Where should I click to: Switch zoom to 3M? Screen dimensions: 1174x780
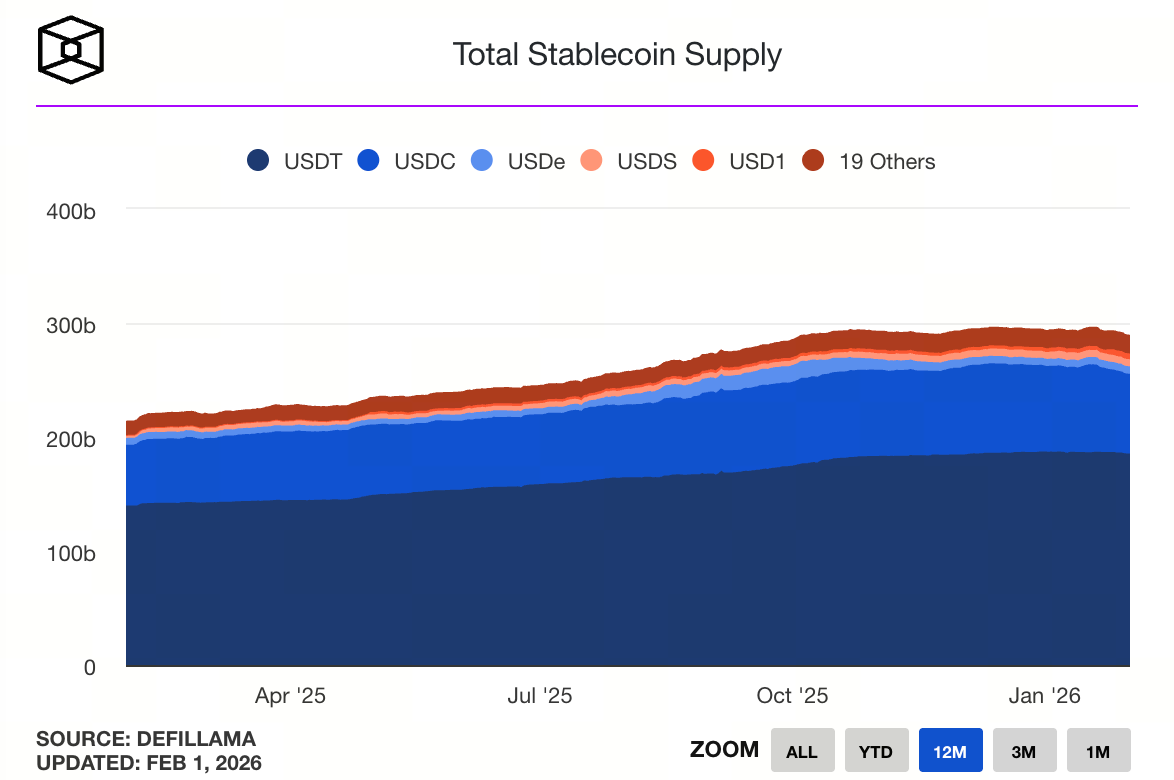pyautogui.click(x=1024, y=751)
